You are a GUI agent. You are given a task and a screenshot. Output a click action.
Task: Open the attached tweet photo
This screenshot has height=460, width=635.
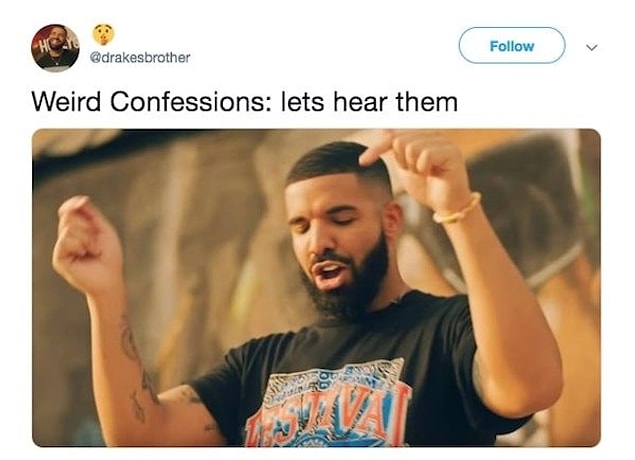[316, 288]
